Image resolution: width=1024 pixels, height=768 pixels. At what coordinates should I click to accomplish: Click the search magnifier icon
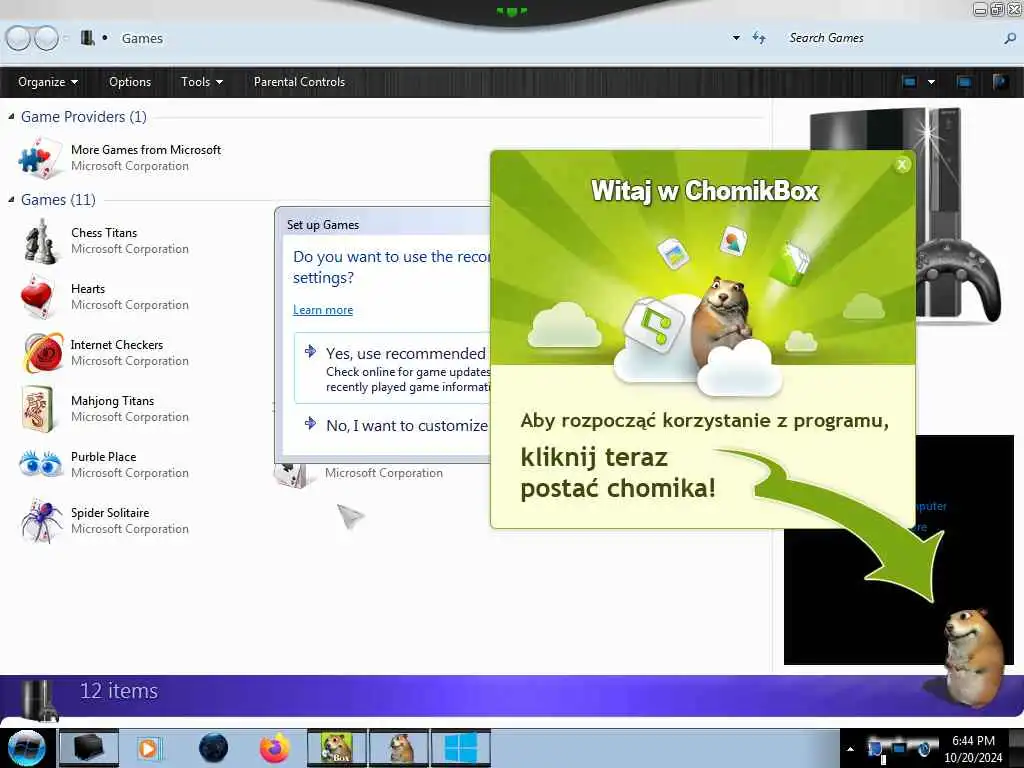(x=1010, y=39)
